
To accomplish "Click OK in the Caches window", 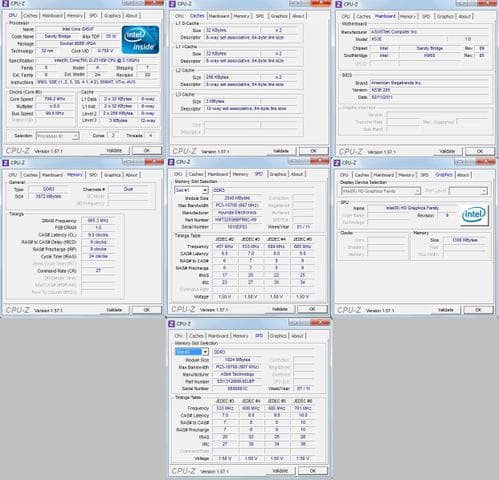I will 313,151.
